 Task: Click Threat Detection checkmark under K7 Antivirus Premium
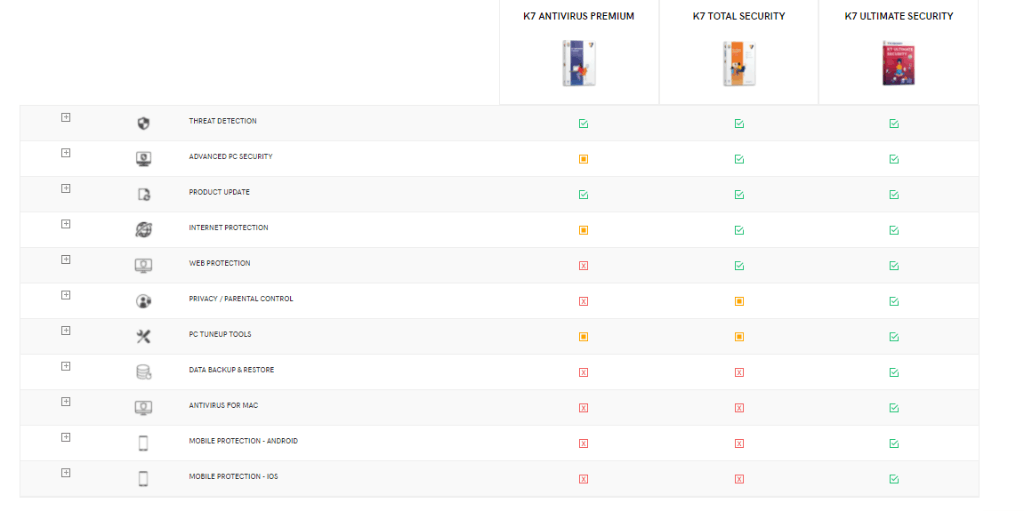coord(583,124)
